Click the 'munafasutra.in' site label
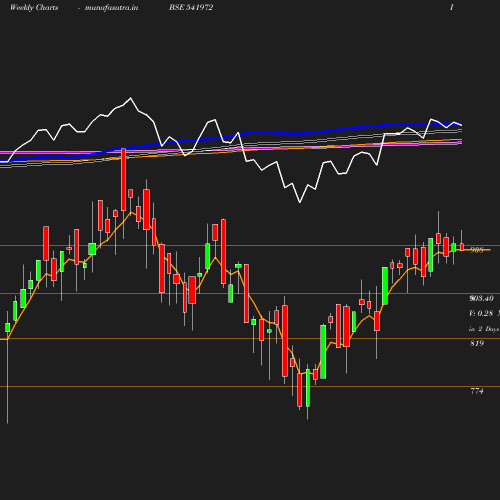The image size is (500, 500). (x=111, y=7)
